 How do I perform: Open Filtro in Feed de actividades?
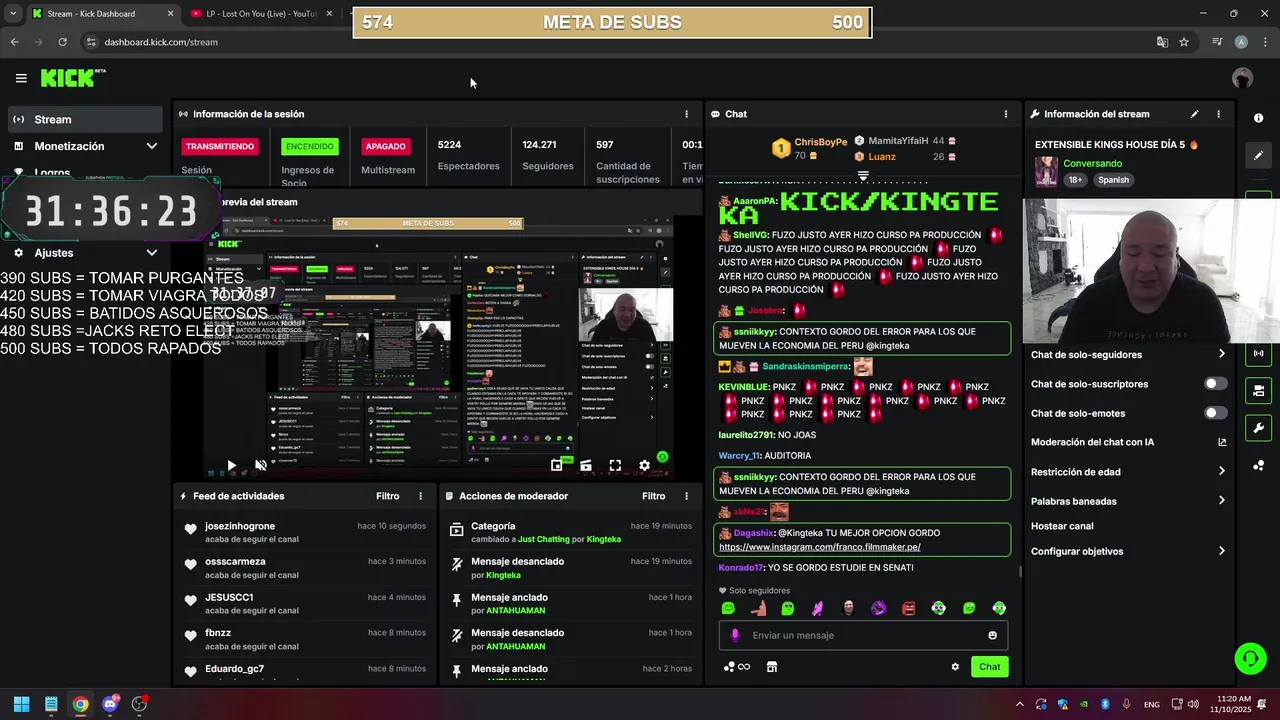click(x=387, y=496)
